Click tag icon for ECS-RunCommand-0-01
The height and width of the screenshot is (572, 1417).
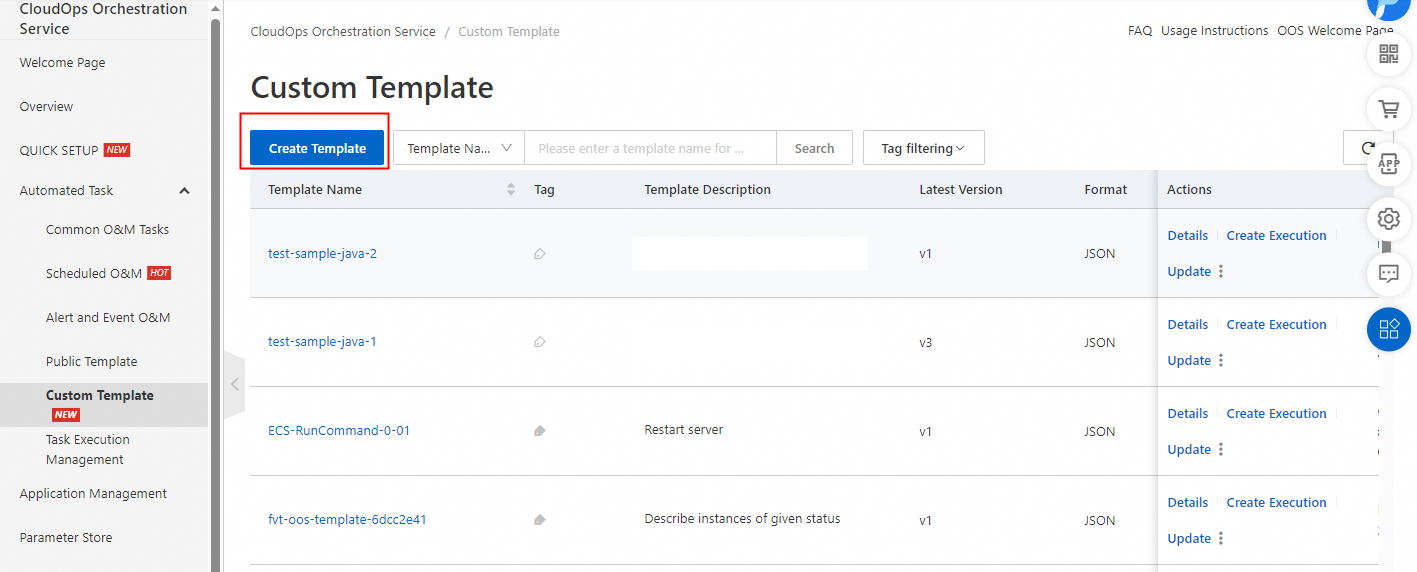(540, 432)
